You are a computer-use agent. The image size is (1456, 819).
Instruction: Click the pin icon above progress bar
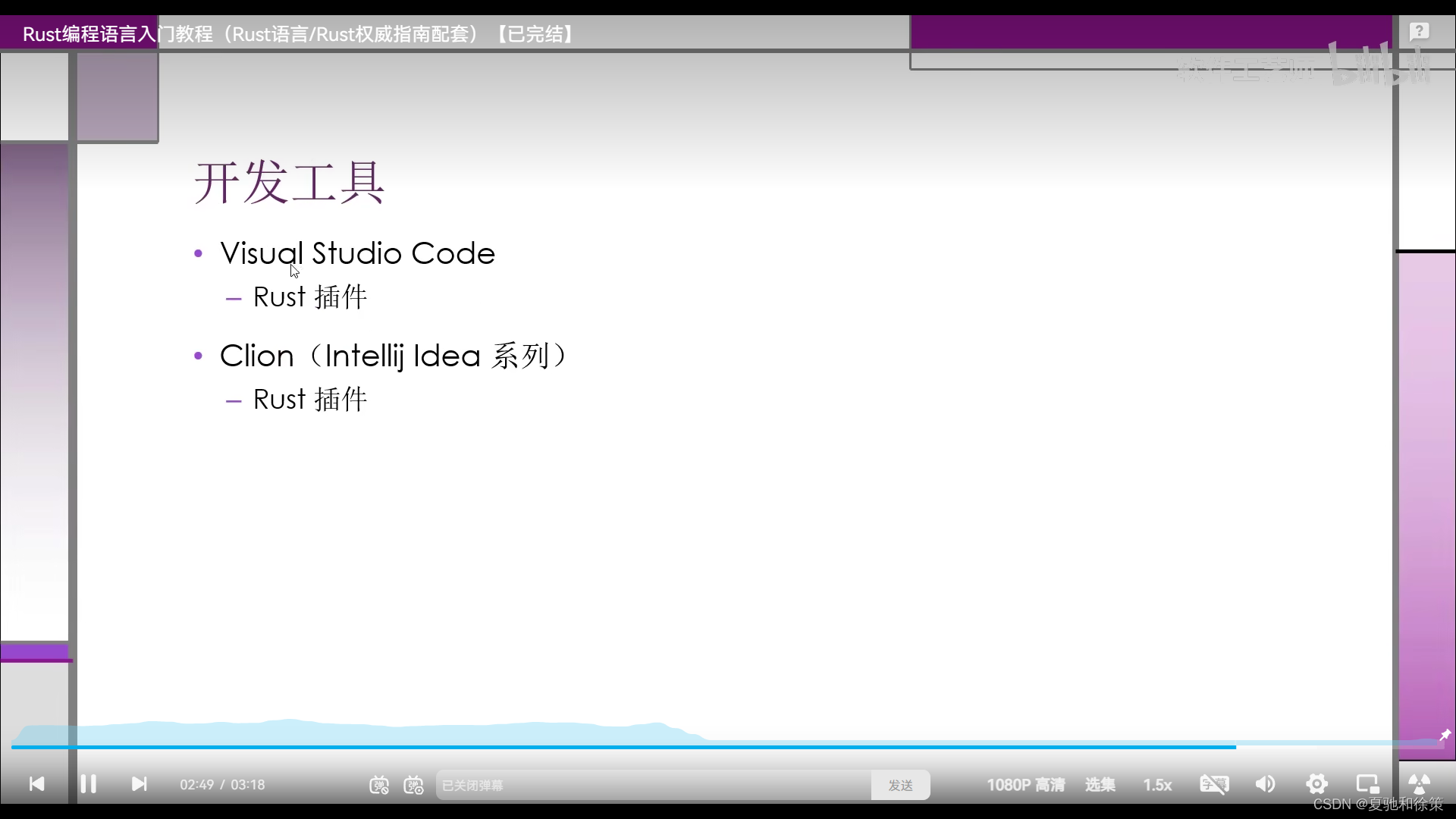point(1445,735)
